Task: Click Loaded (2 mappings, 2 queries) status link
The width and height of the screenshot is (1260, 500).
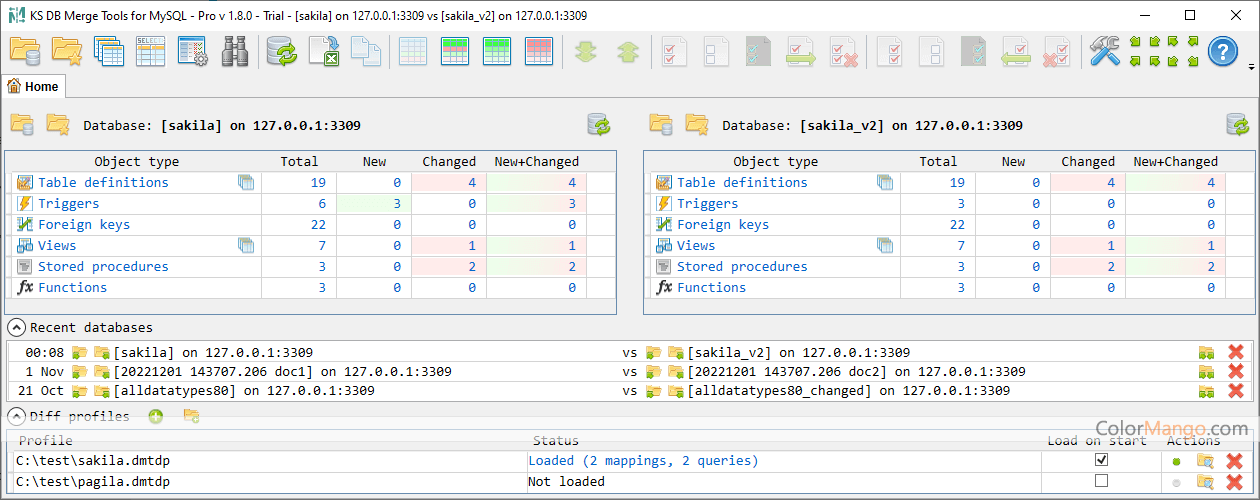Action: click(x=643, y=460)
